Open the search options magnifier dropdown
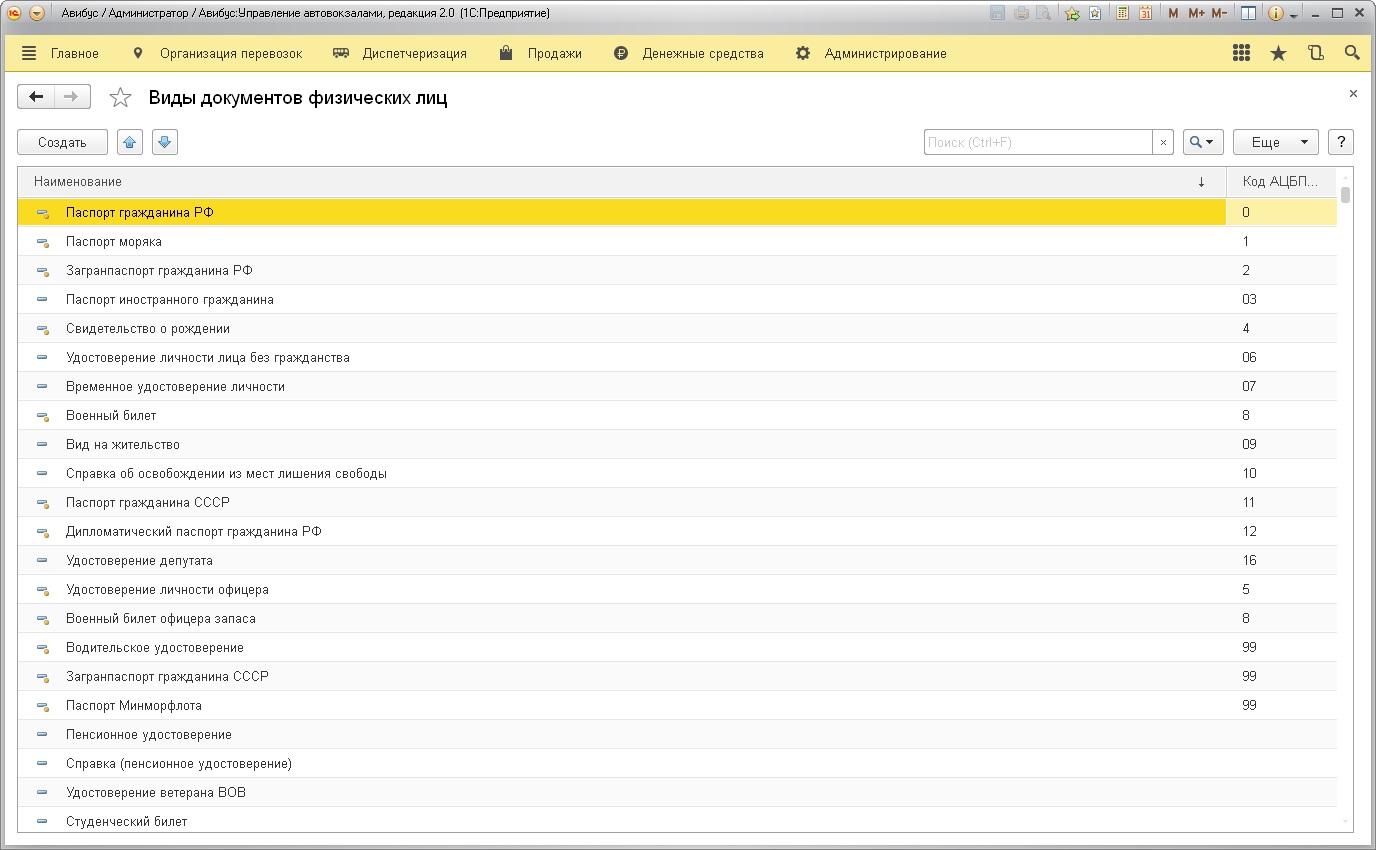Image resolution: width=1376 pixels, height=850 pixels. [1203, 143]
